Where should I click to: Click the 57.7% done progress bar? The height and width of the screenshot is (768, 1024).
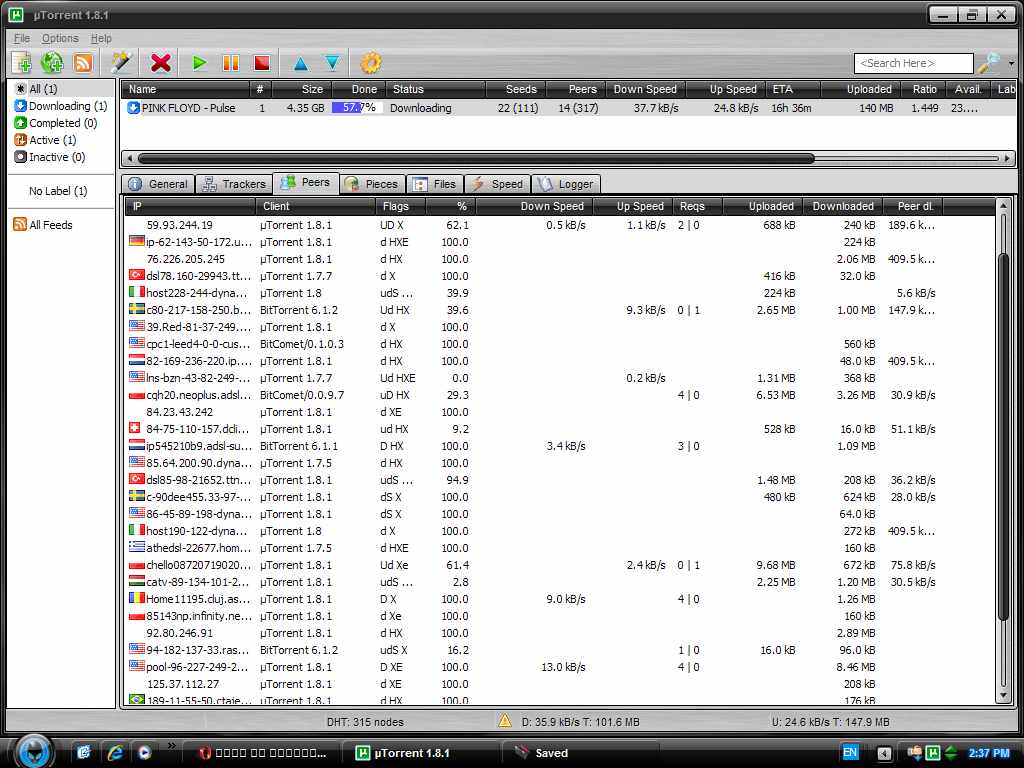tap(357, 108)
